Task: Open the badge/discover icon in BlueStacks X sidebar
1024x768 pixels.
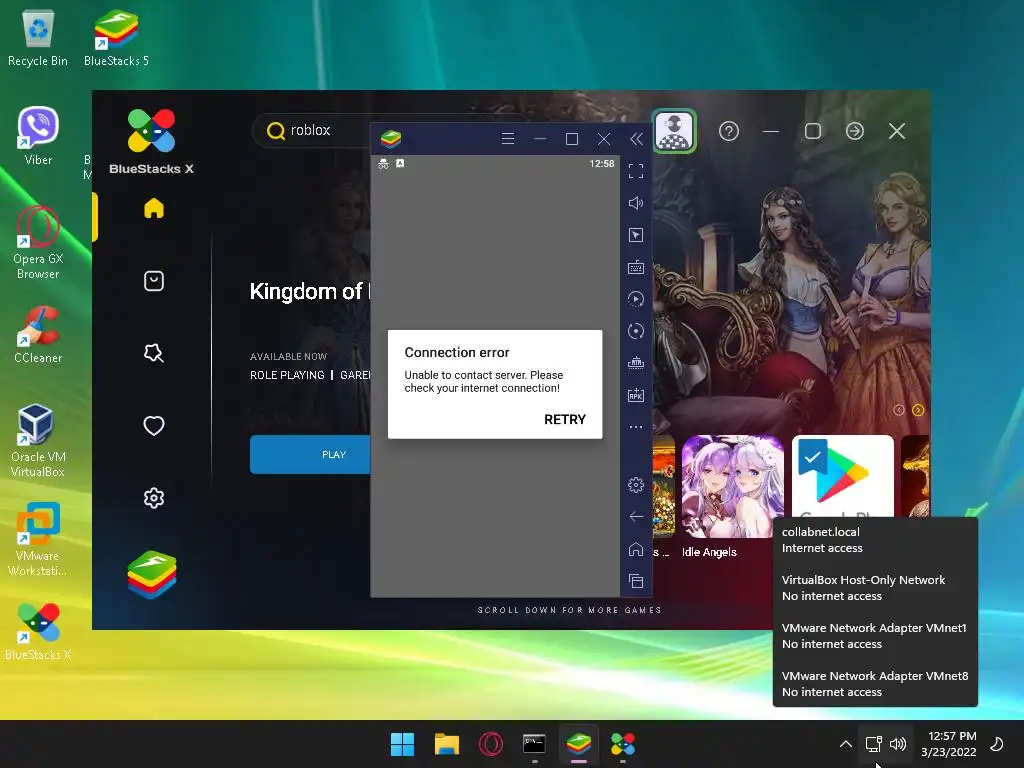Action: pyautogui.click(x=153, y=353)
